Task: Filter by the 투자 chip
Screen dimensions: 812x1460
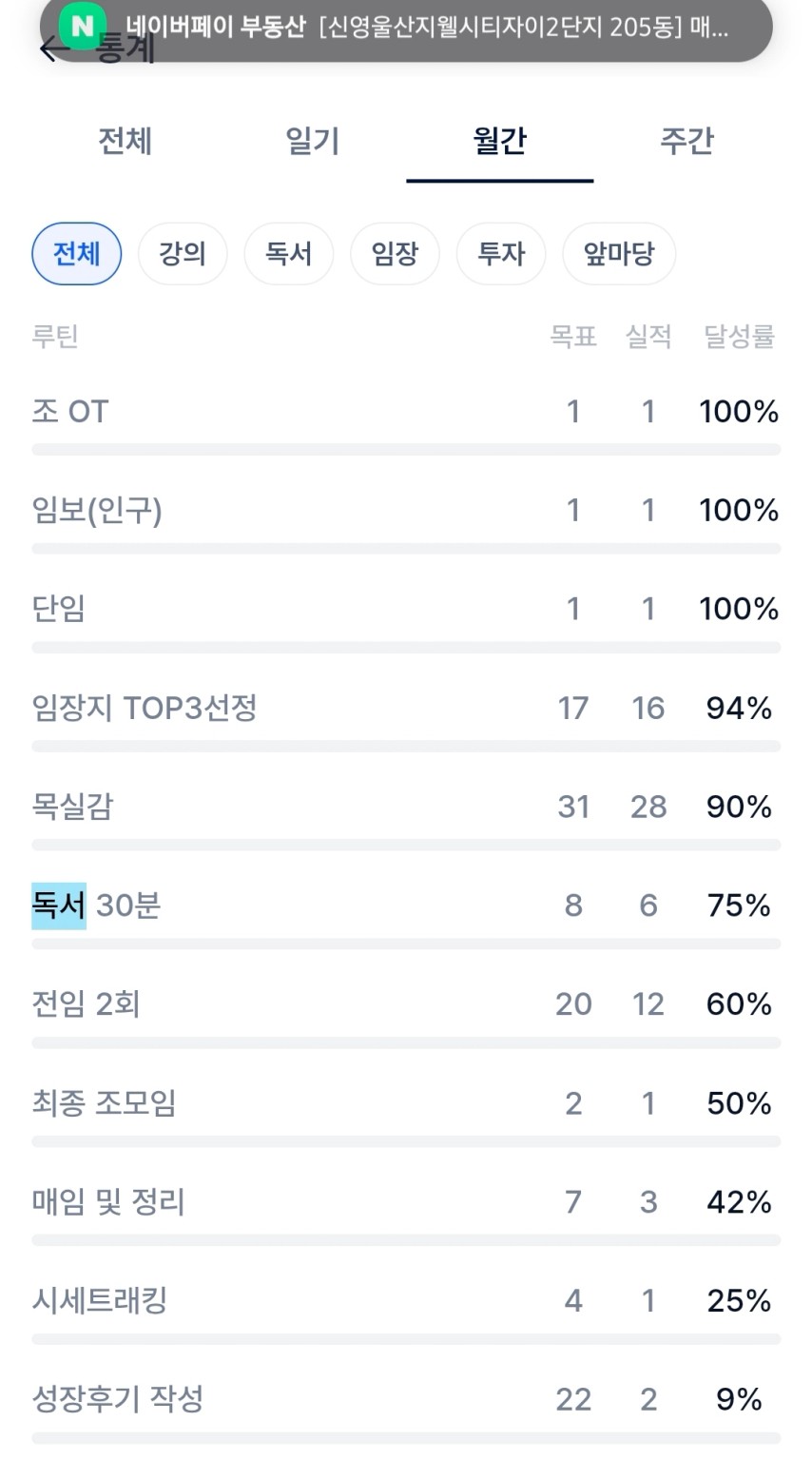Action: [501, 254]
